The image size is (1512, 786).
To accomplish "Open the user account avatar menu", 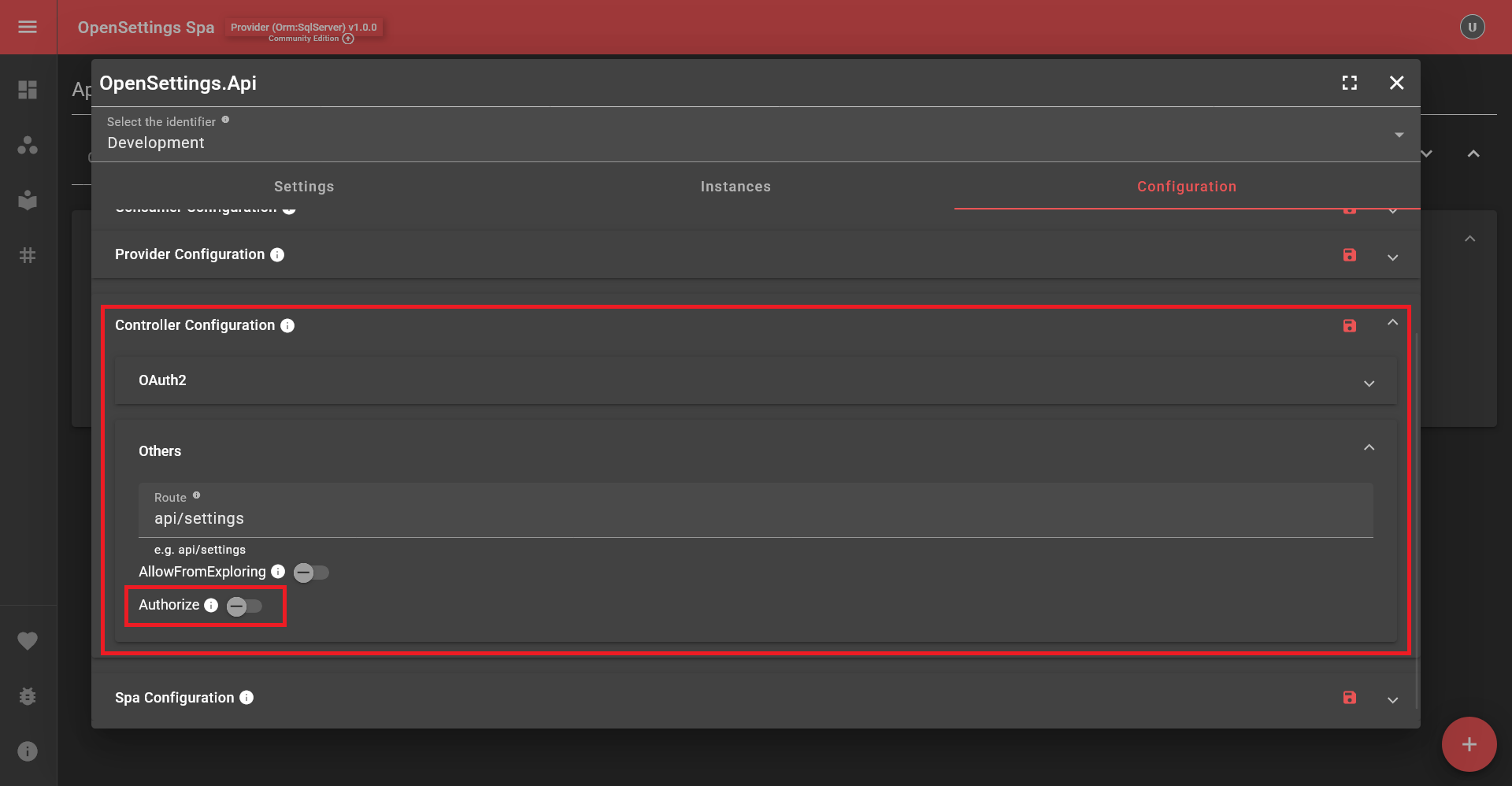I will click(x=1472, y=27).
